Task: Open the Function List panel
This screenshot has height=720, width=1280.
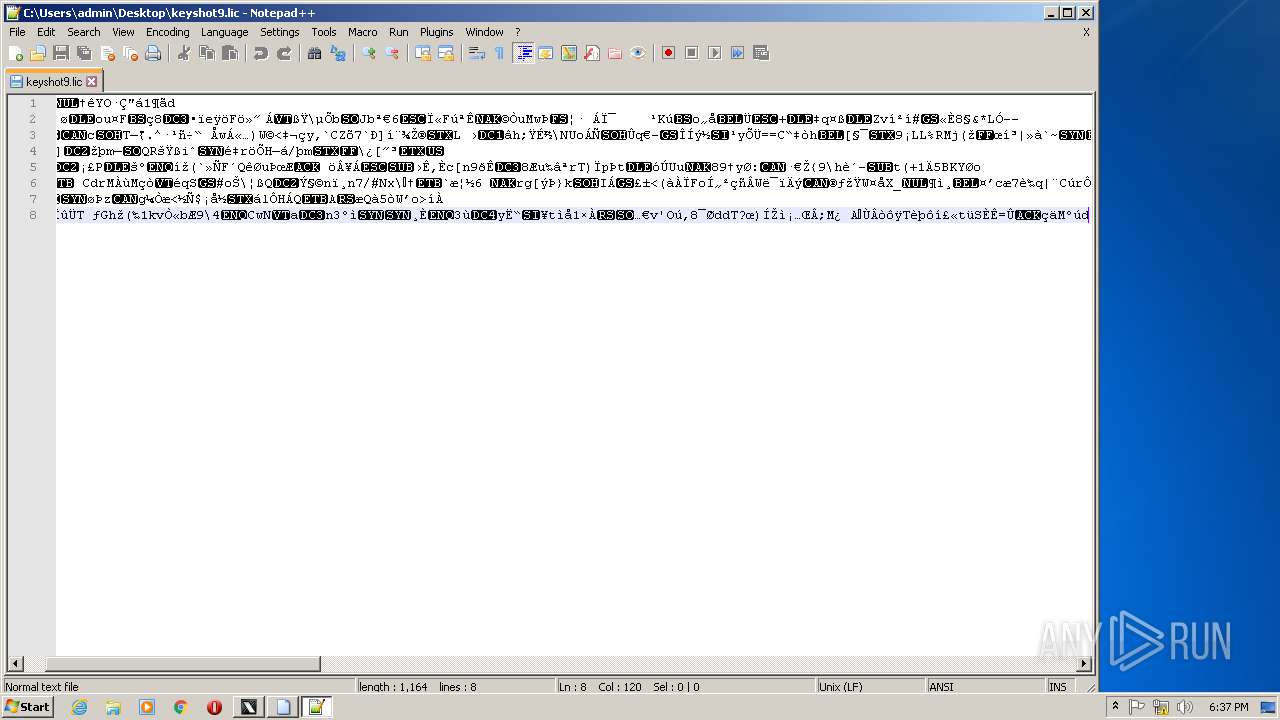Action: [x=592, y=53]
